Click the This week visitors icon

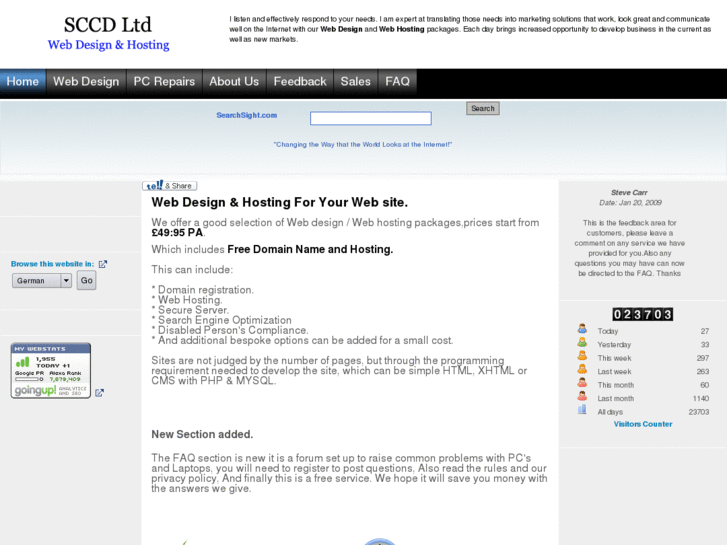[582, 356]
